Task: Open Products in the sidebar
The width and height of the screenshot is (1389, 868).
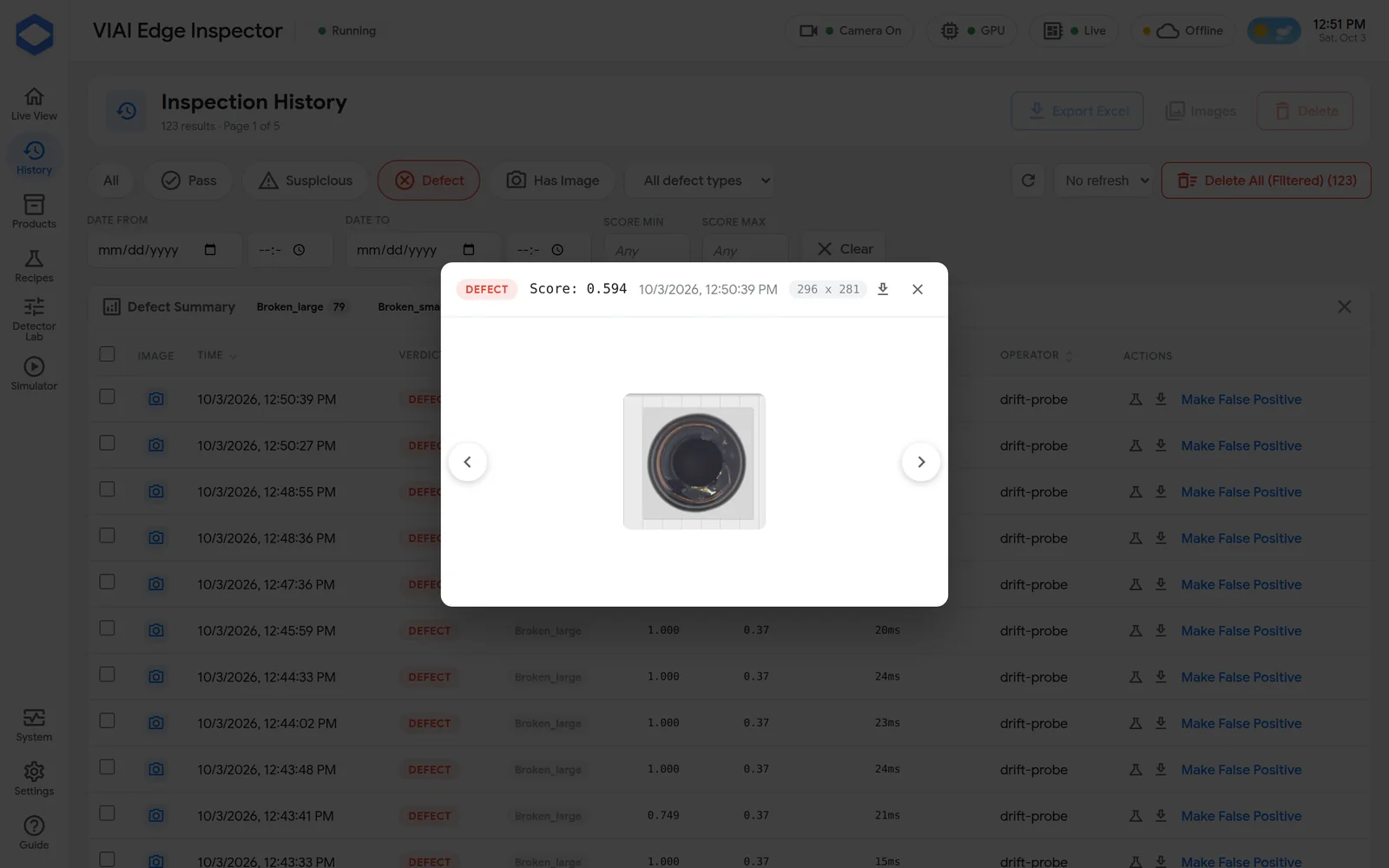Action: [34, 212]
